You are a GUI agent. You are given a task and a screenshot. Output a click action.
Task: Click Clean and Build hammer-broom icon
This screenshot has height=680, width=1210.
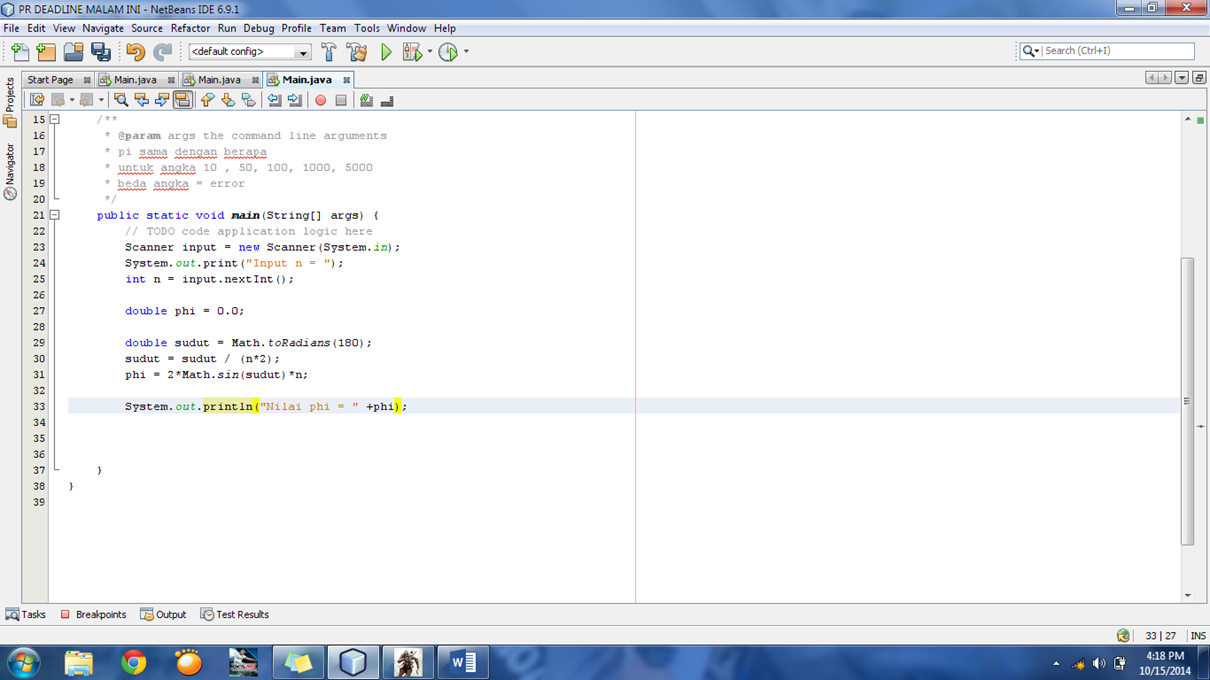click(357, 51)
